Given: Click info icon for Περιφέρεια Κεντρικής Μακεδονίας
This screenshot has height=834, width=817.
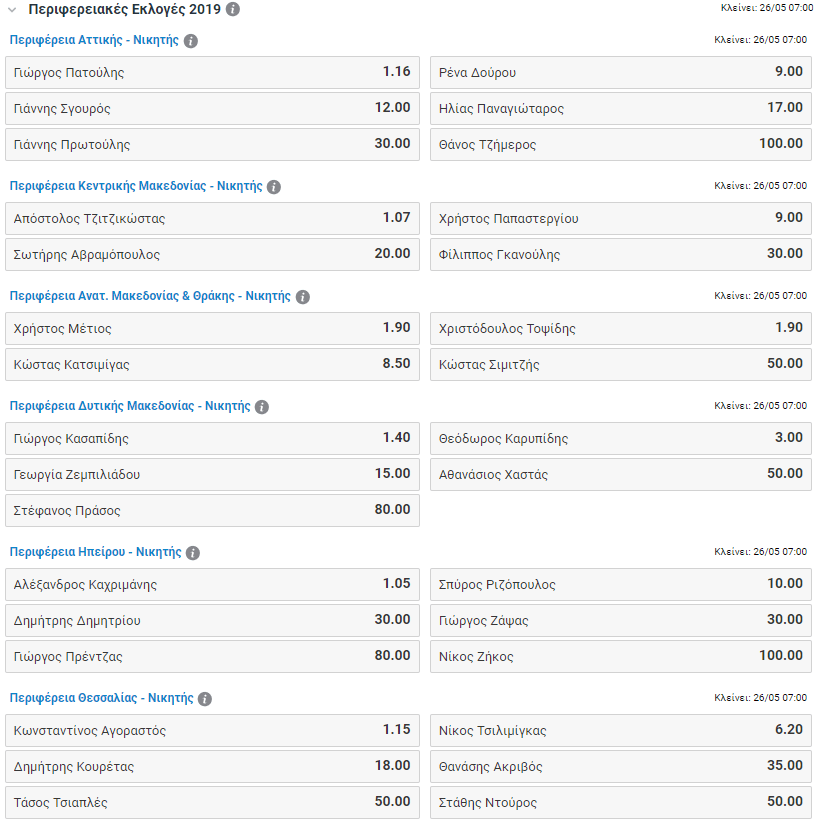Looking at the screenshot, I should pyautogui.click(x=274, y=187).
